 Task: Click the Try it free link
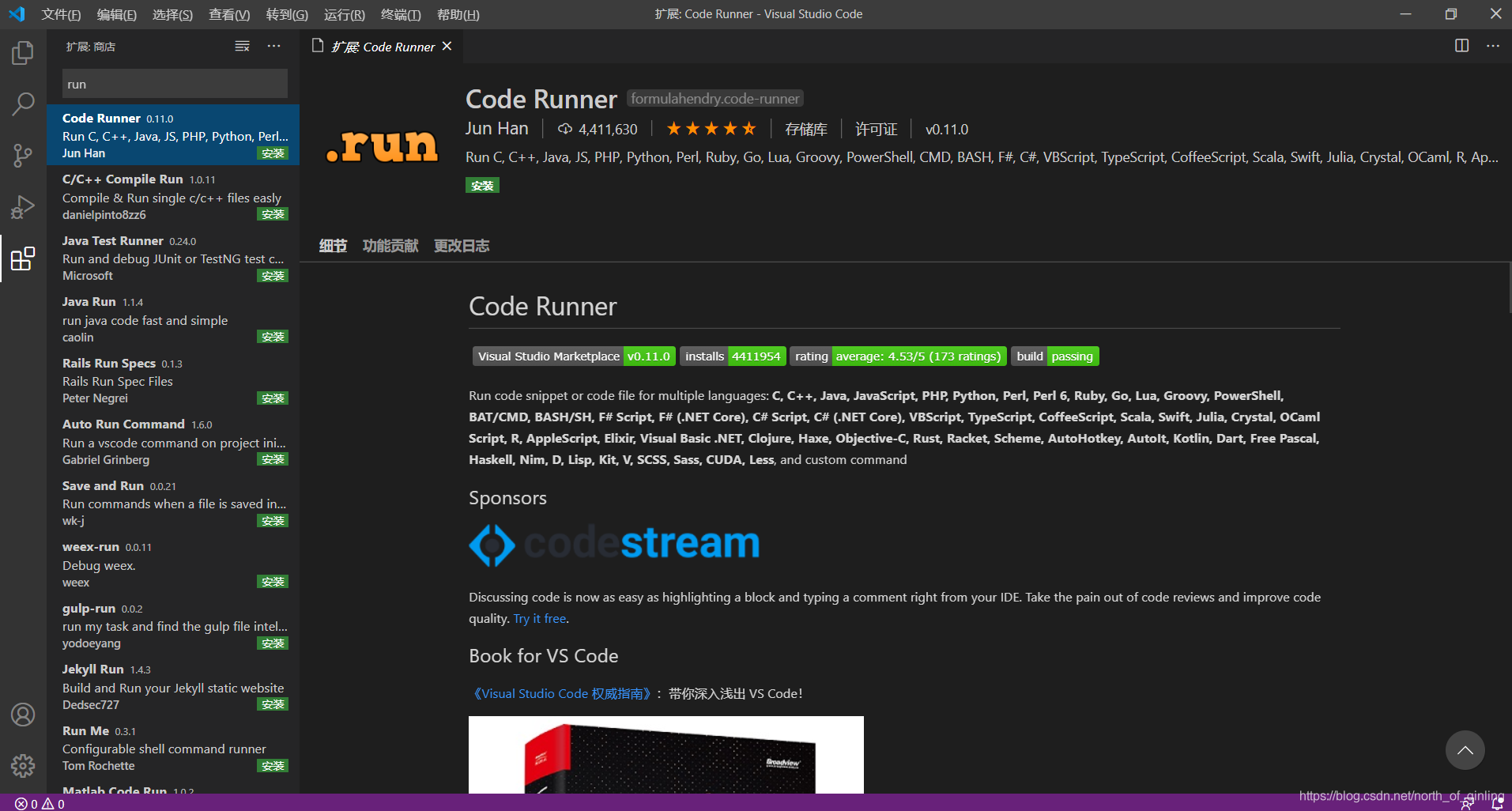(540, 618)
